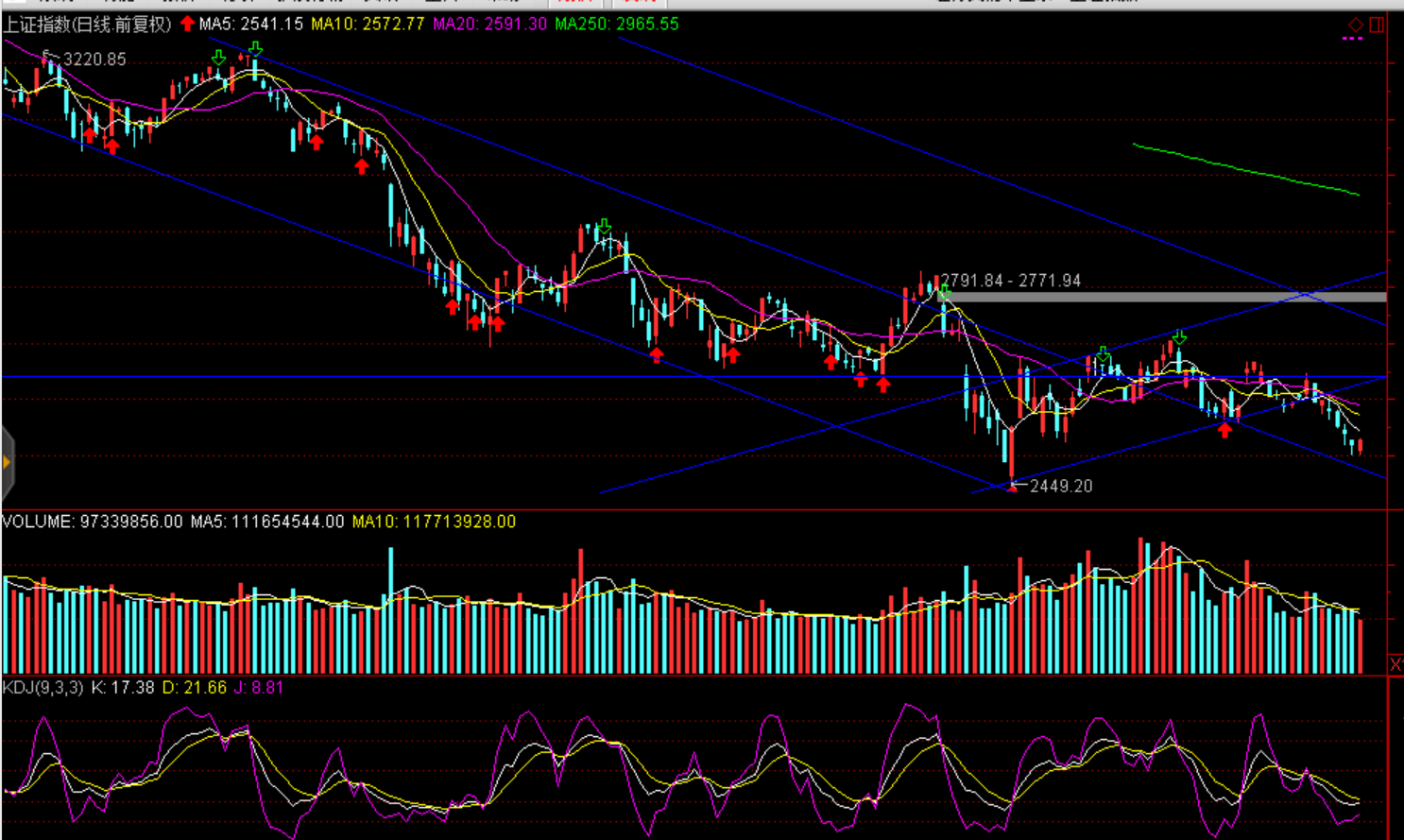Click the red diamond icon at chart top-right
The image size is (1404, 840).
point(1356,25)
